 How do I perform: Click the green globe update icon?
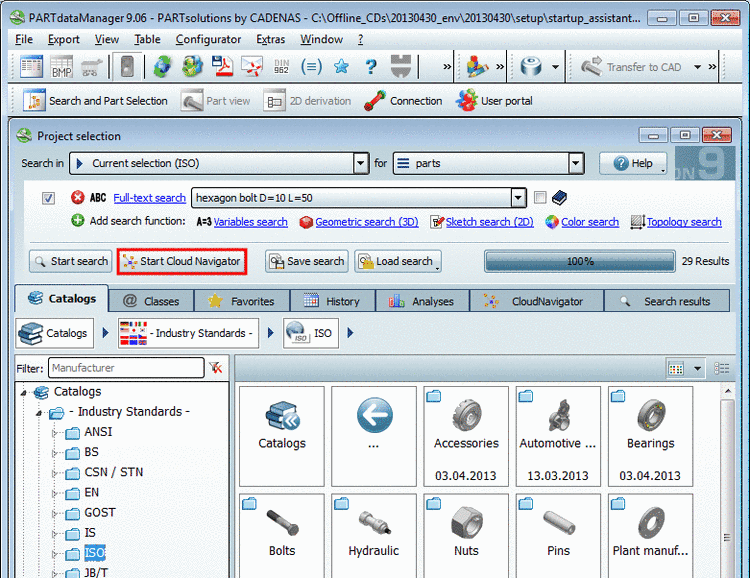tap(163, 67)
